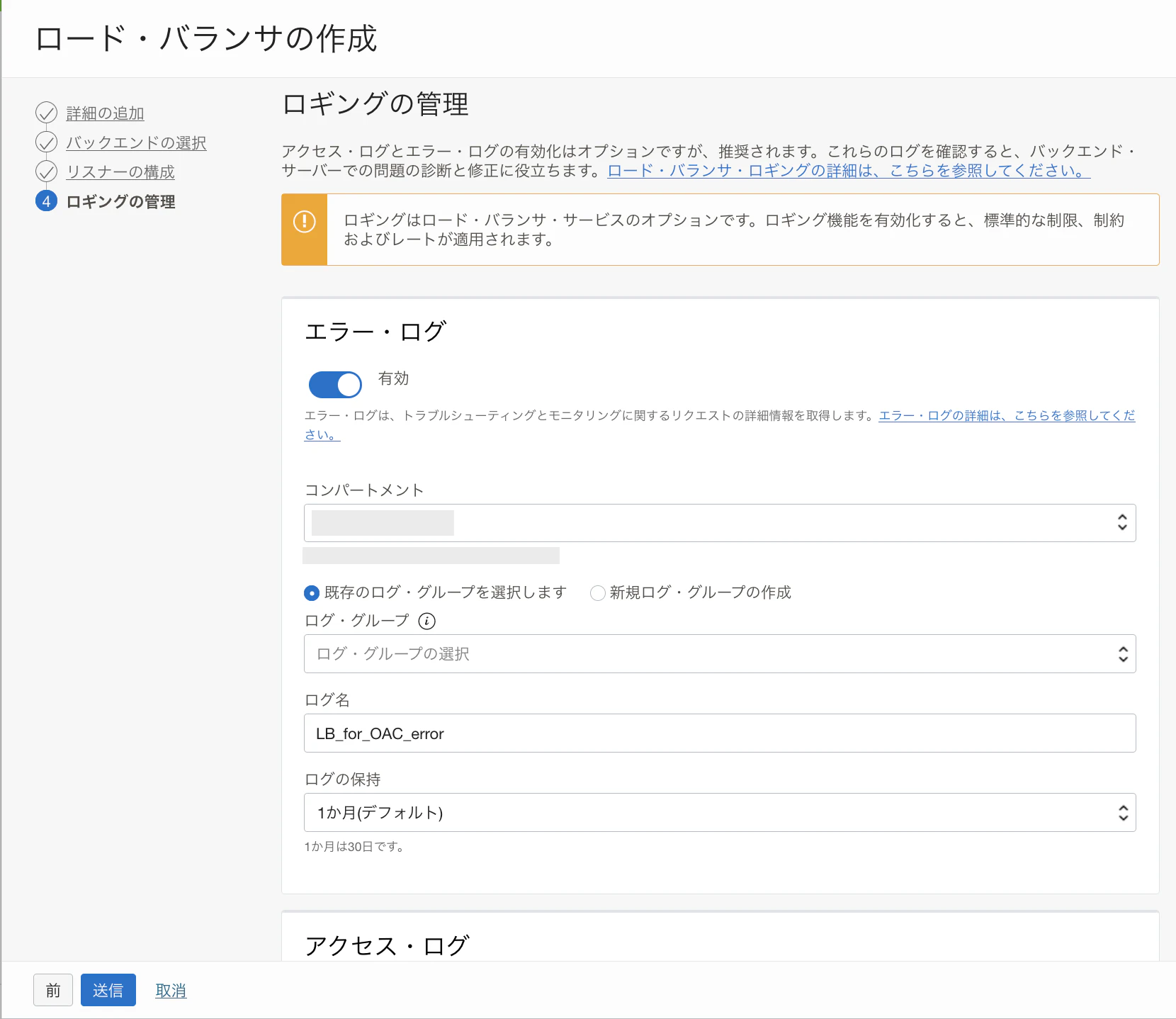The width and height of the screenshot is (1176, 1019).
Task: Open the ログ・グループ info icon
Action: click(426, 621)
